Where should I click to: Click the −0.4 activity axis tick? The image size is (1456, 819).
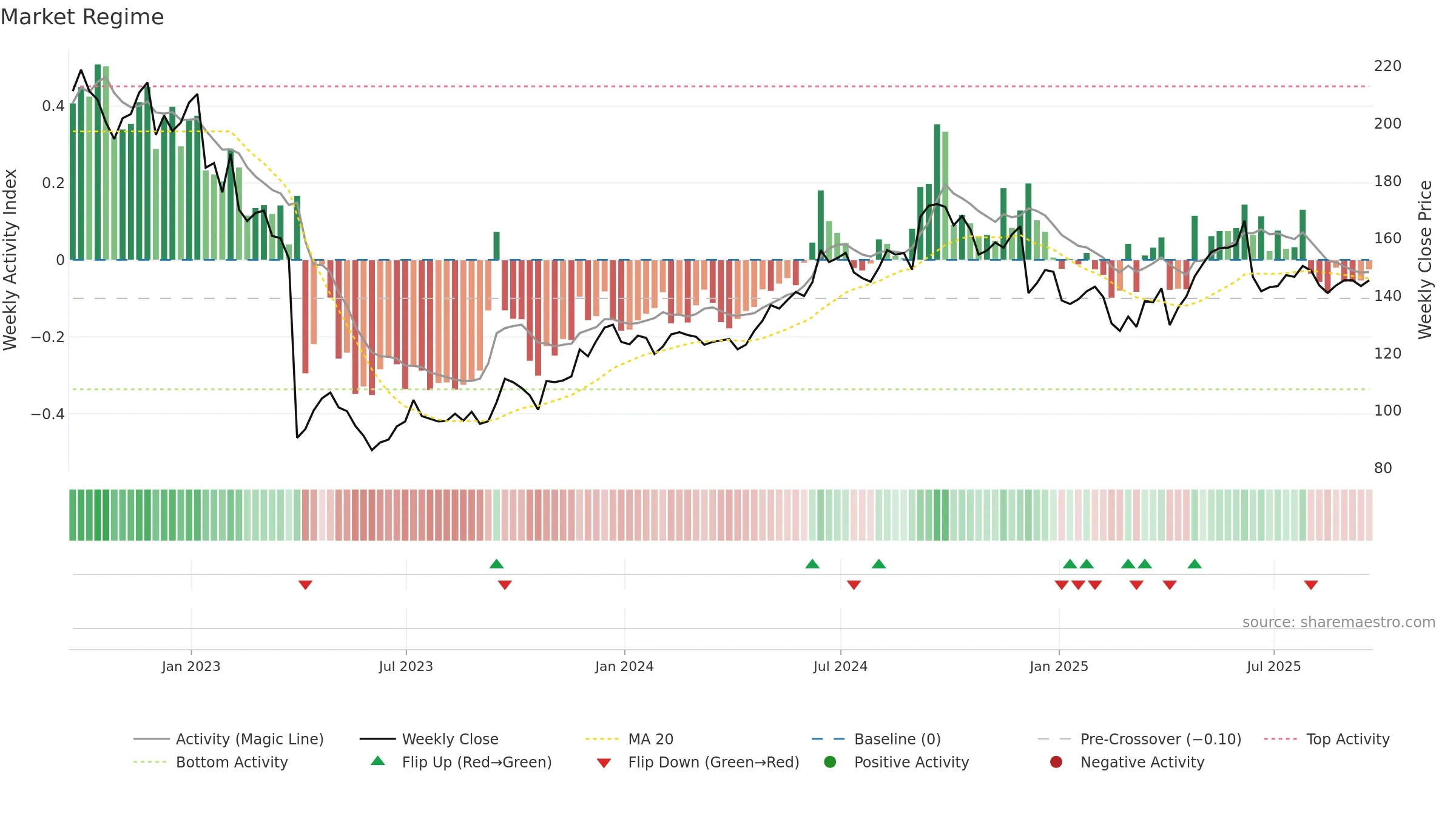(47, 414)
